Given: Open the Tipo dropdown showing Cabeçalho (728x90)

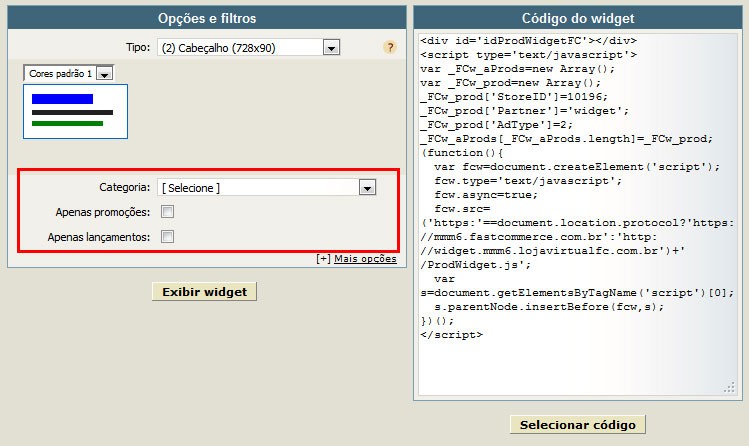Looking at the screenshot, I should (248, 47).
